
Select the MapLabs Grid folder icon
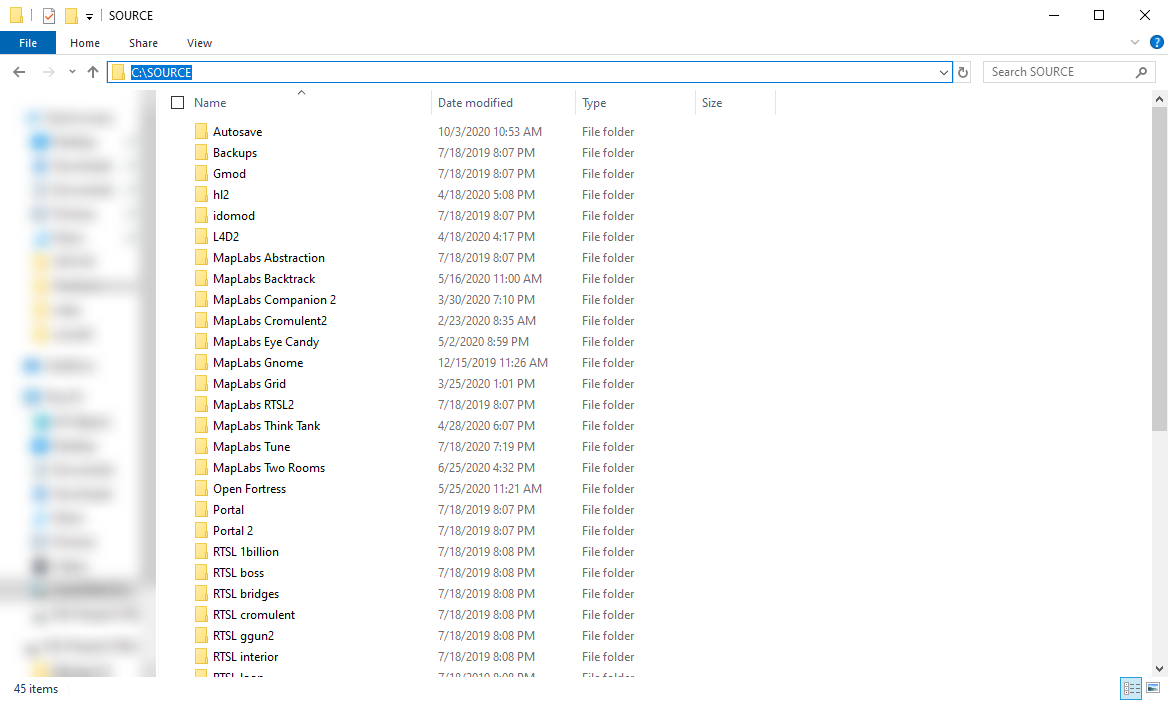point(201,384)
